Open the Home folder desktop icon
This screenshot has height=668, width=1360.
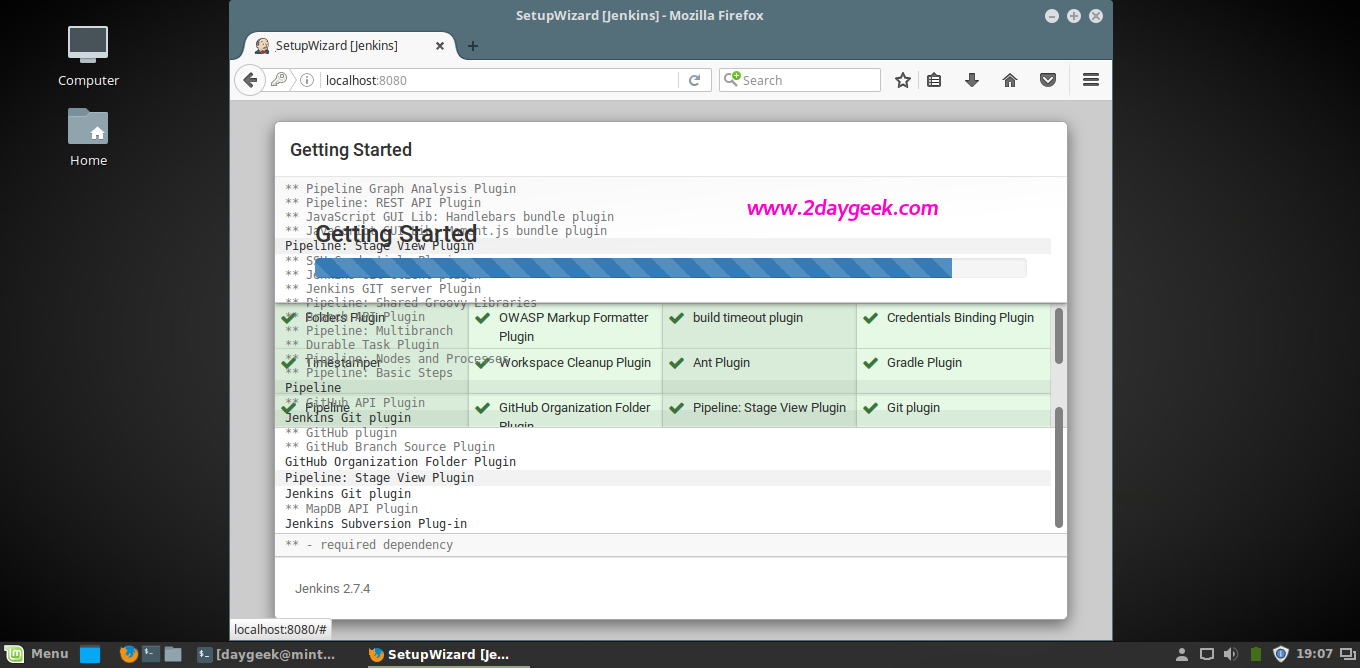click(x=88, y=137)
